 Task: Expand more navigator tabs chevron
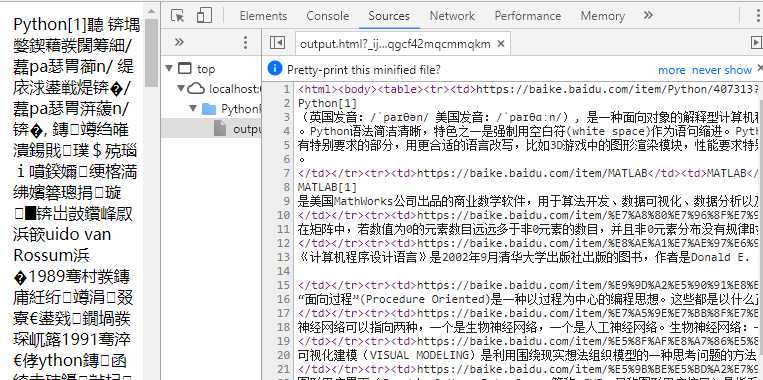179,42
